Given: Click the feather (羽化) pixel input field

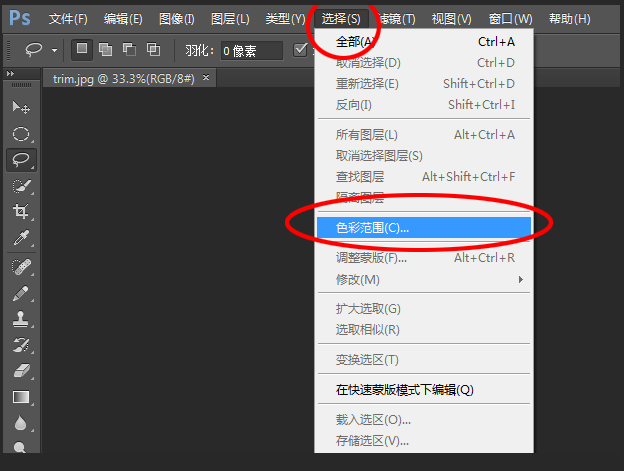Looking at the screenshot, I should click(252, 51).
